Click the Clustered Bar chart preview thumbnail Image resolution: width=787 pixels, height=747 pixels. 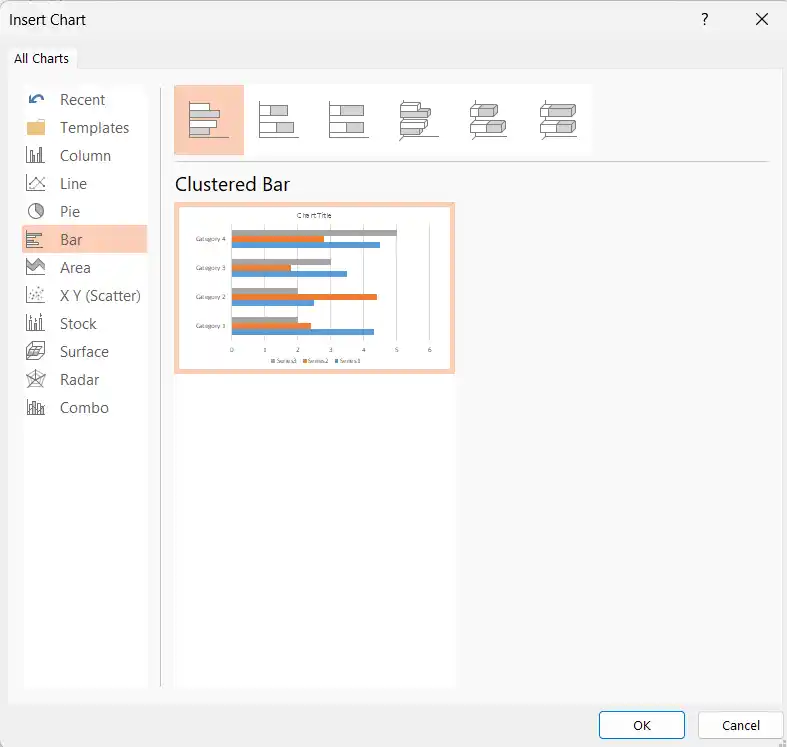point(315,288)
